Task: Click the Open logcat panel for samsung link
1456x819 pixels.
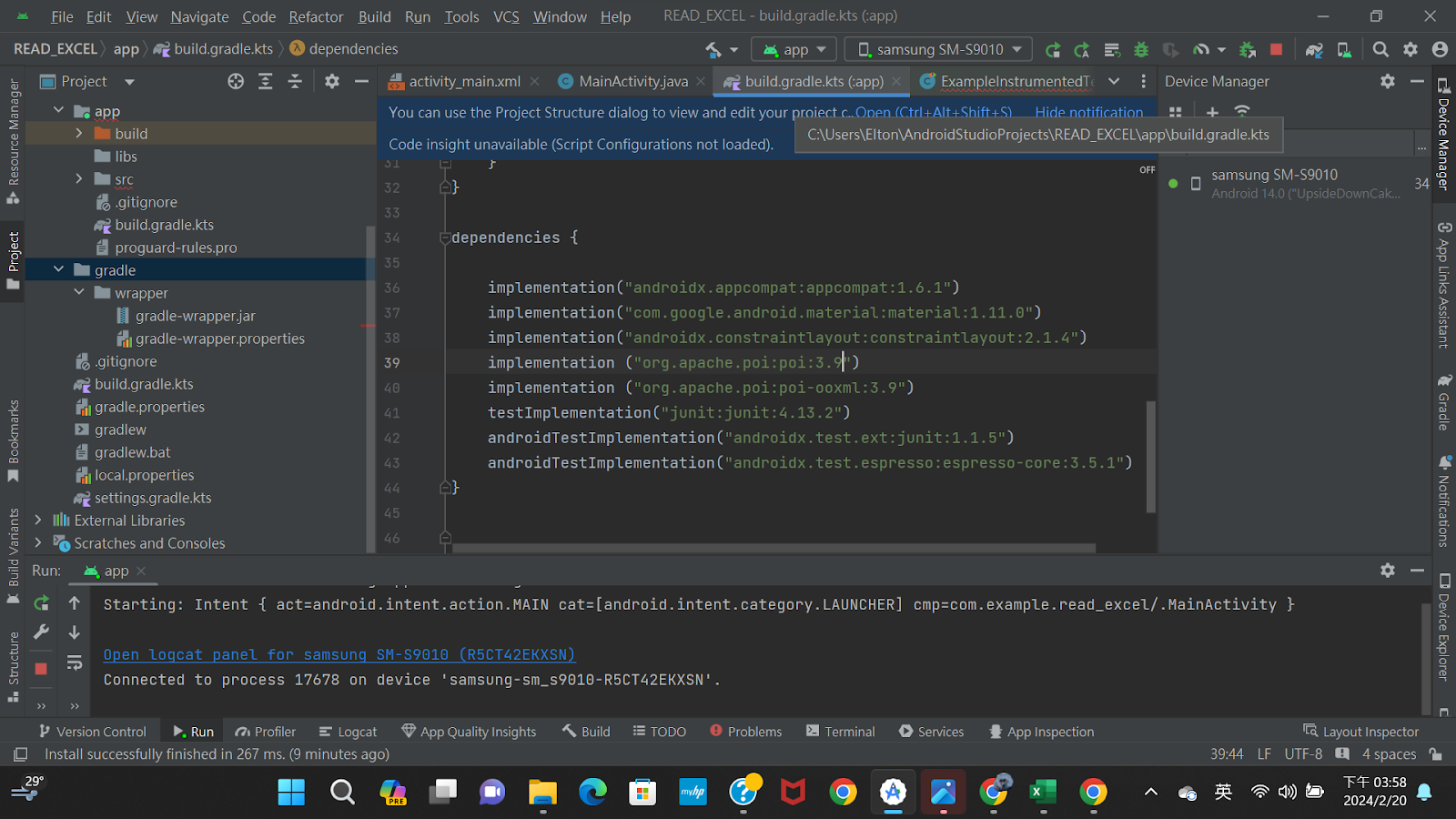Action: point(339,655)
